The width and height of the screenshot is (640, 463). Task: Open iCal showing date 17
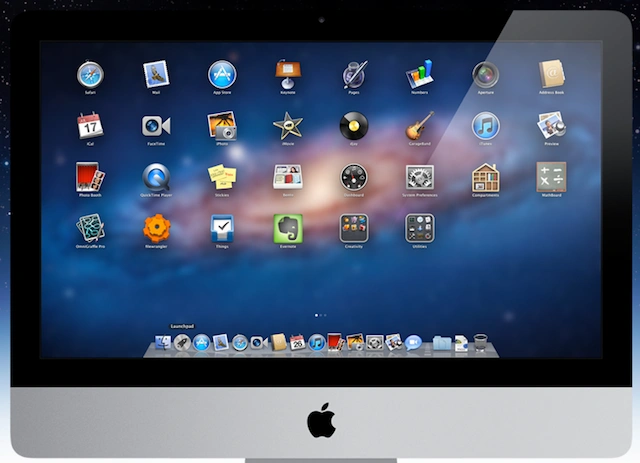[90, 125]
